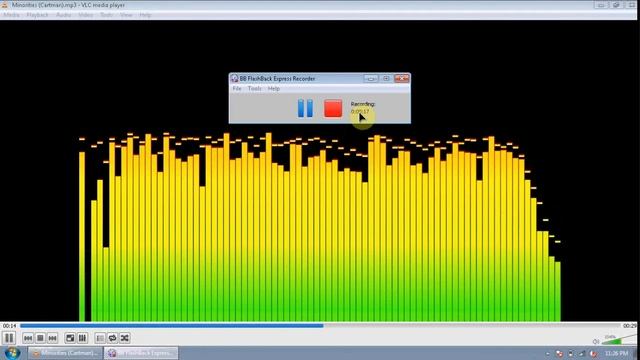The height and width of the screenshot is (360, 640).
Task: Click elapsed time 00:14 label
Action: [x=9, y=326]
